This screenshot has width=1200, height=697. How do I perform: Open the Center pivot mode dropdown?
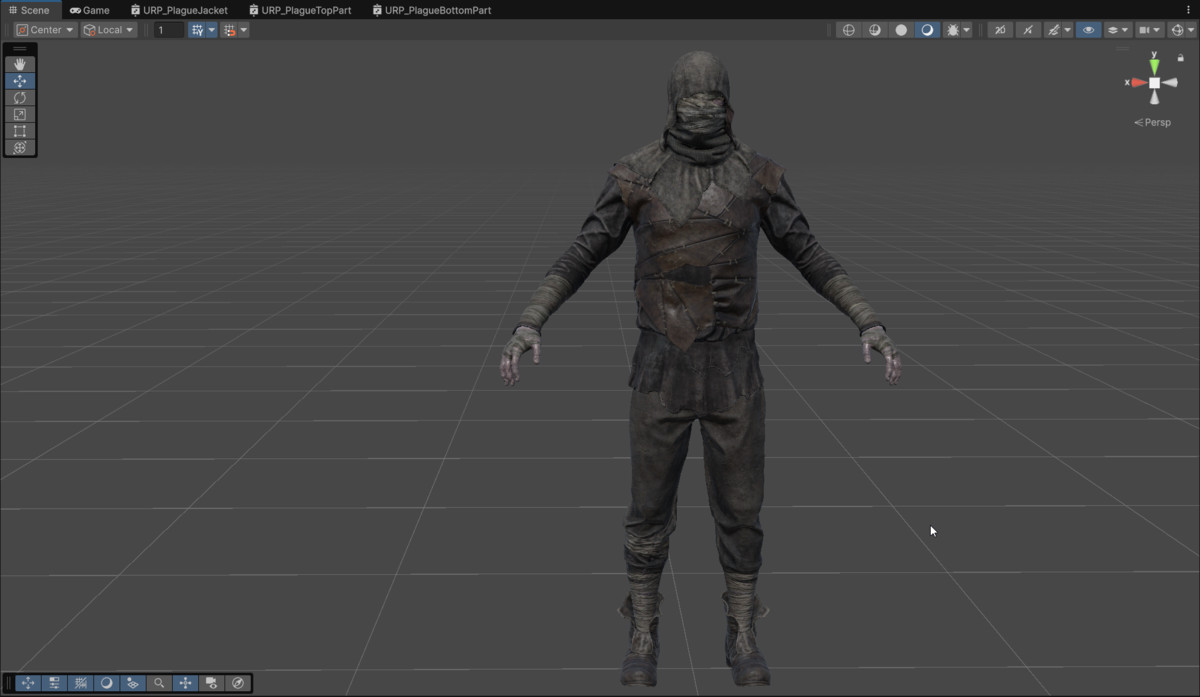pyautogui.click(x=45, y=30)
